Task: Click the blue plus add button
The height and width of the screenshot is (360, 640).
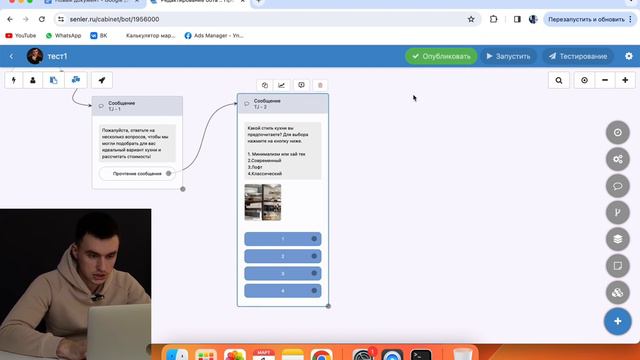Action: (x=618, y=321)
